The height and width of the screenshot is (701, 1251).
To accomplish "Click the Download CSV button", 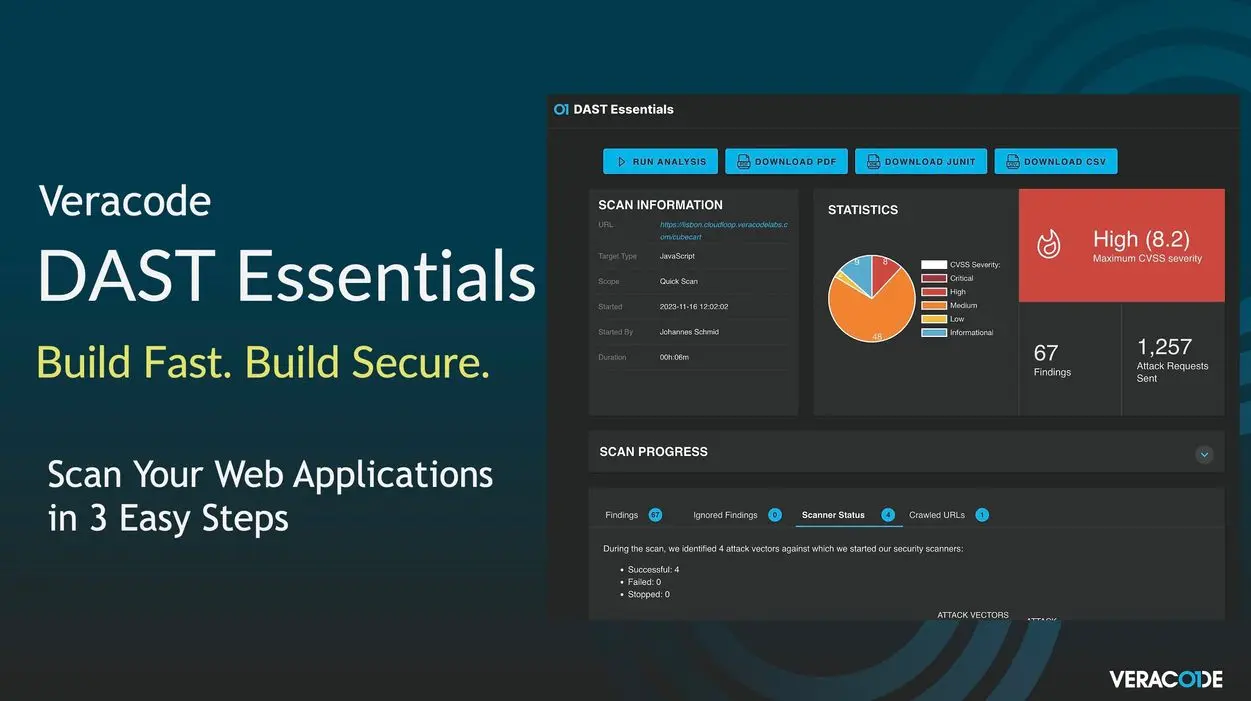I will click(1056, 161).
